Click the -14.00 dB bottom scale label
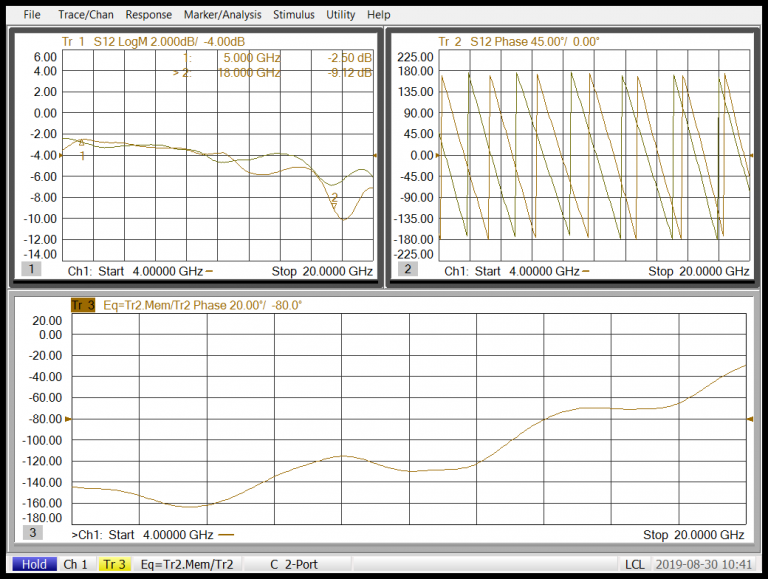Image resolution: width=768 pixels, height=579 pixels. [40, 254]
